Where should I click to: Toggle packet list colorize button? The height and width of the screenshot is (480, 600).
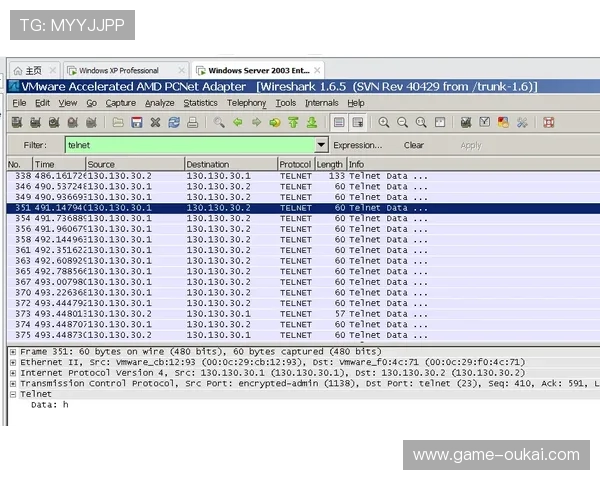339,122
